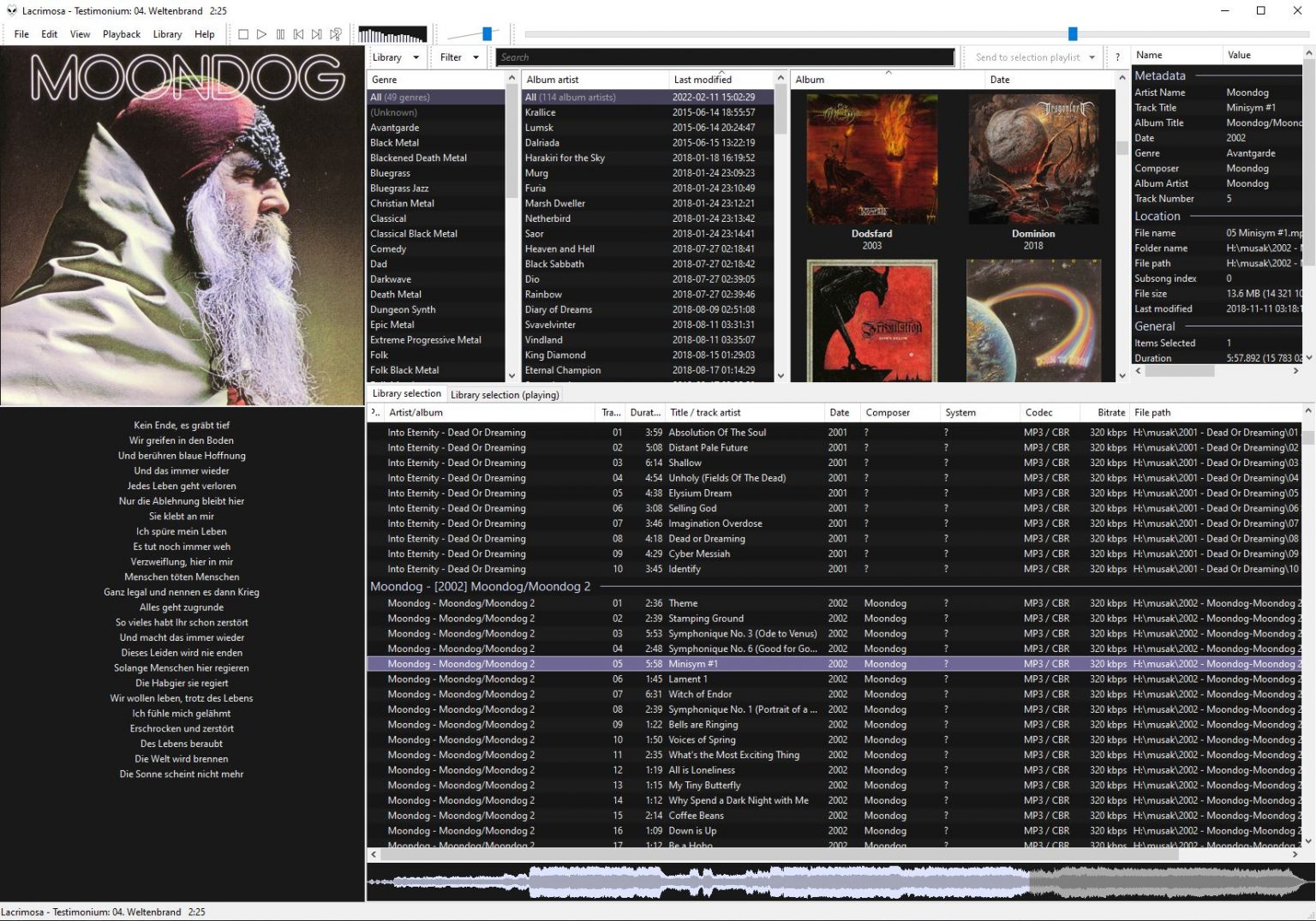Open the help question mark icon
Viewport: 1316px width, 921px height.
point(1117,57)
